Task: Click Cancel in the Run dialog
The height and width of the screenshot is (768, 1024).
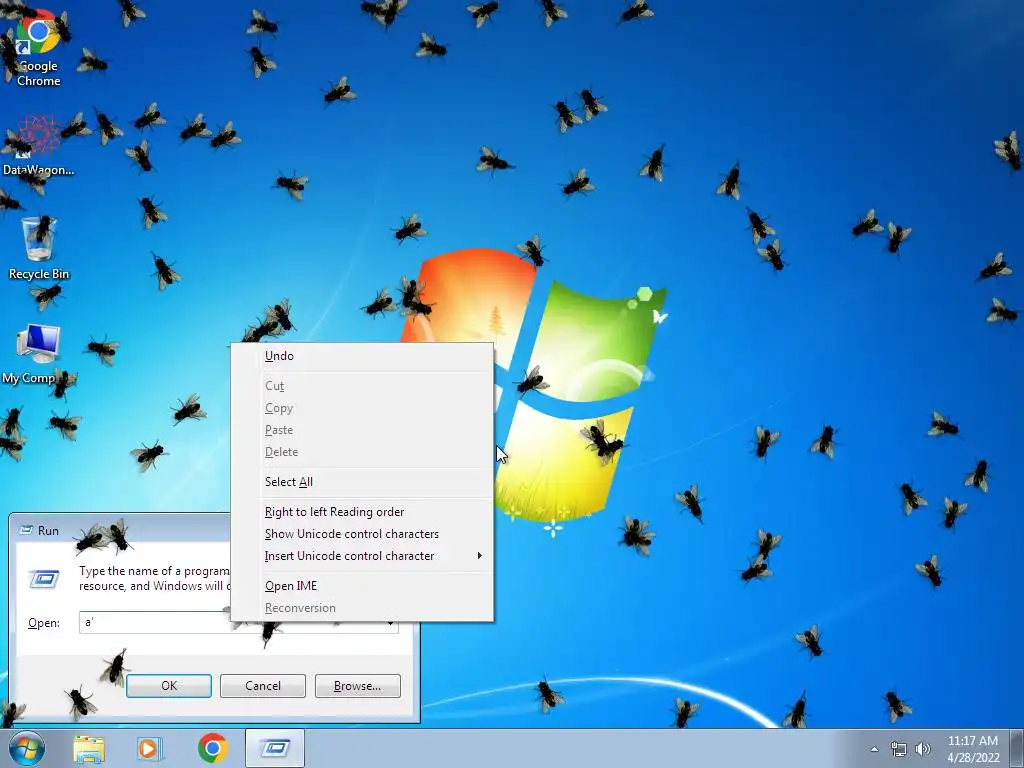Action: tap(263, 686)
